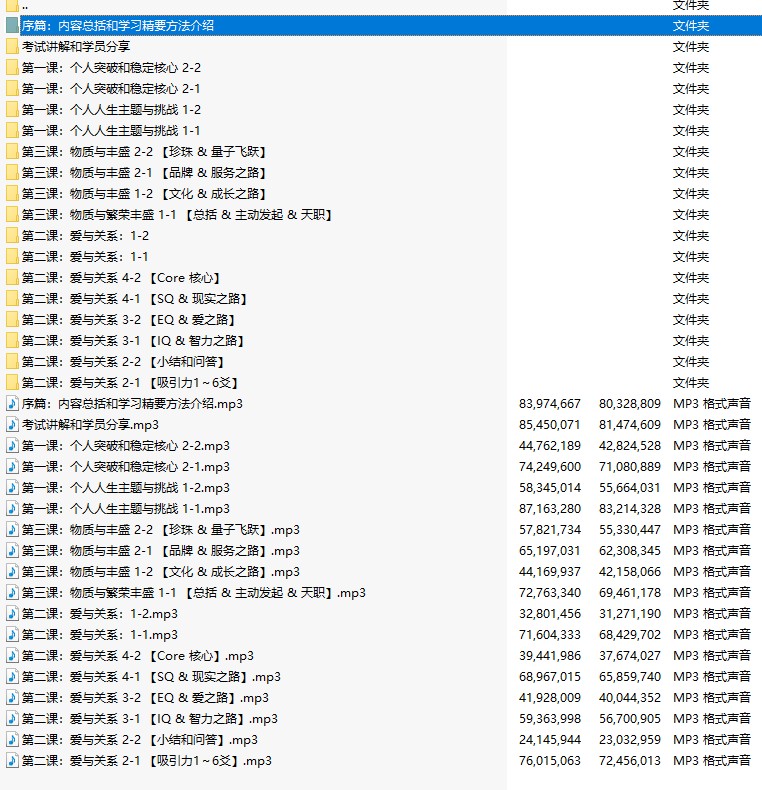Click MP3 icon of 第二课：爱与关系：1-1.mp3
Viewport: 762px width, 790px height.
(x=12, y=635)
